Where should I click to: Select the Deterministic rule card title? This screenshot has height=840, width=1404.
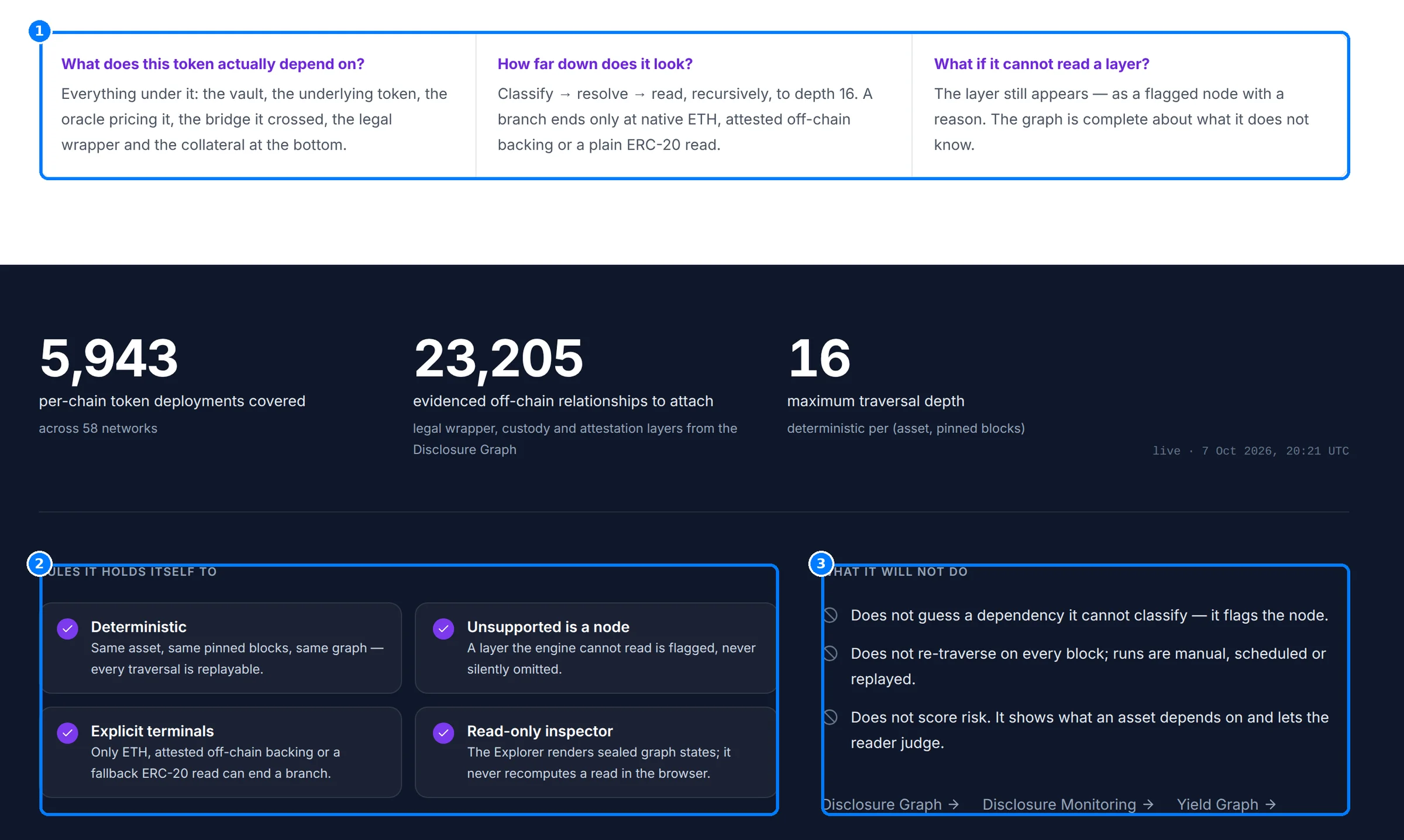tap(139, 627)
